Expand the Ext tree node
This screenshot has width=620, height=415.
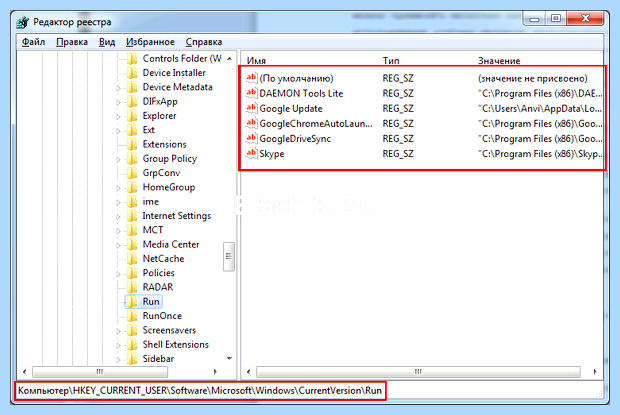[118, 131]
